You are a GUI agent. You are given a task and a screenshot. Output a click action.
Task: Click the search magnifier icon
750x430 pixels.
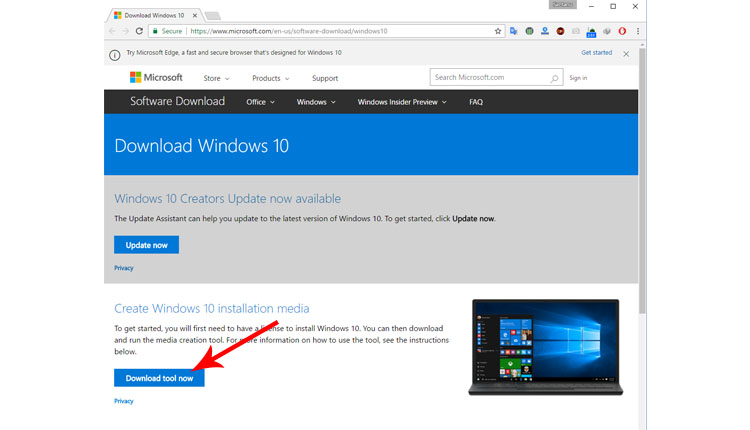(x=554, y=78)
